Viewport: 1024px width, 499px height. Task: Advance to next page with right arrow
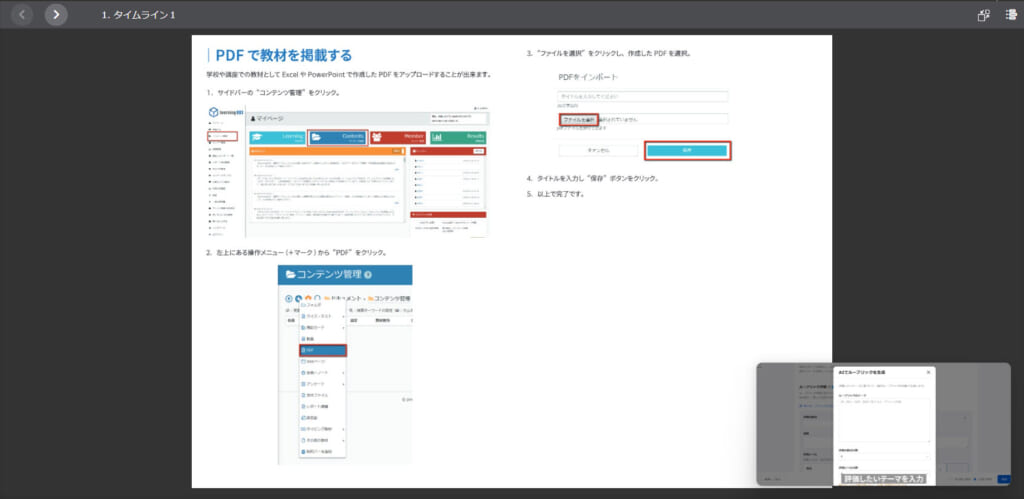coord(56,15)
